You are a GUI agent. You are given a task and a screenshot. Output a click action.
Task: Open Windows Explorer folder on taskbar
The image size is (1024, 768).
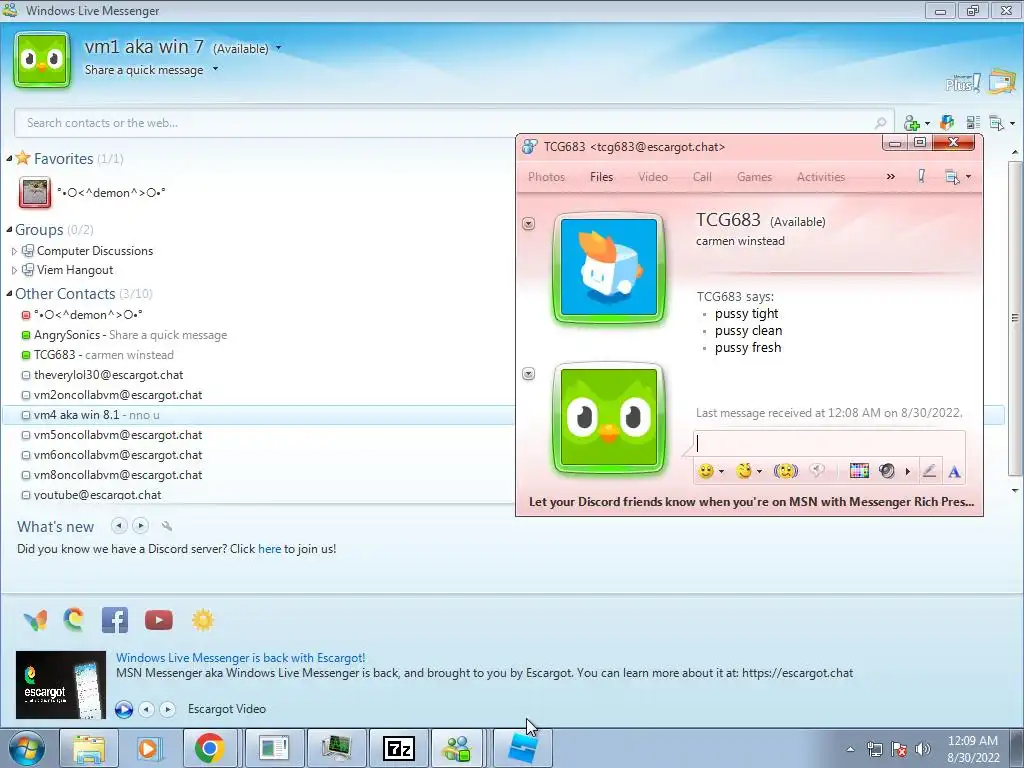click(x=89, y=748)
